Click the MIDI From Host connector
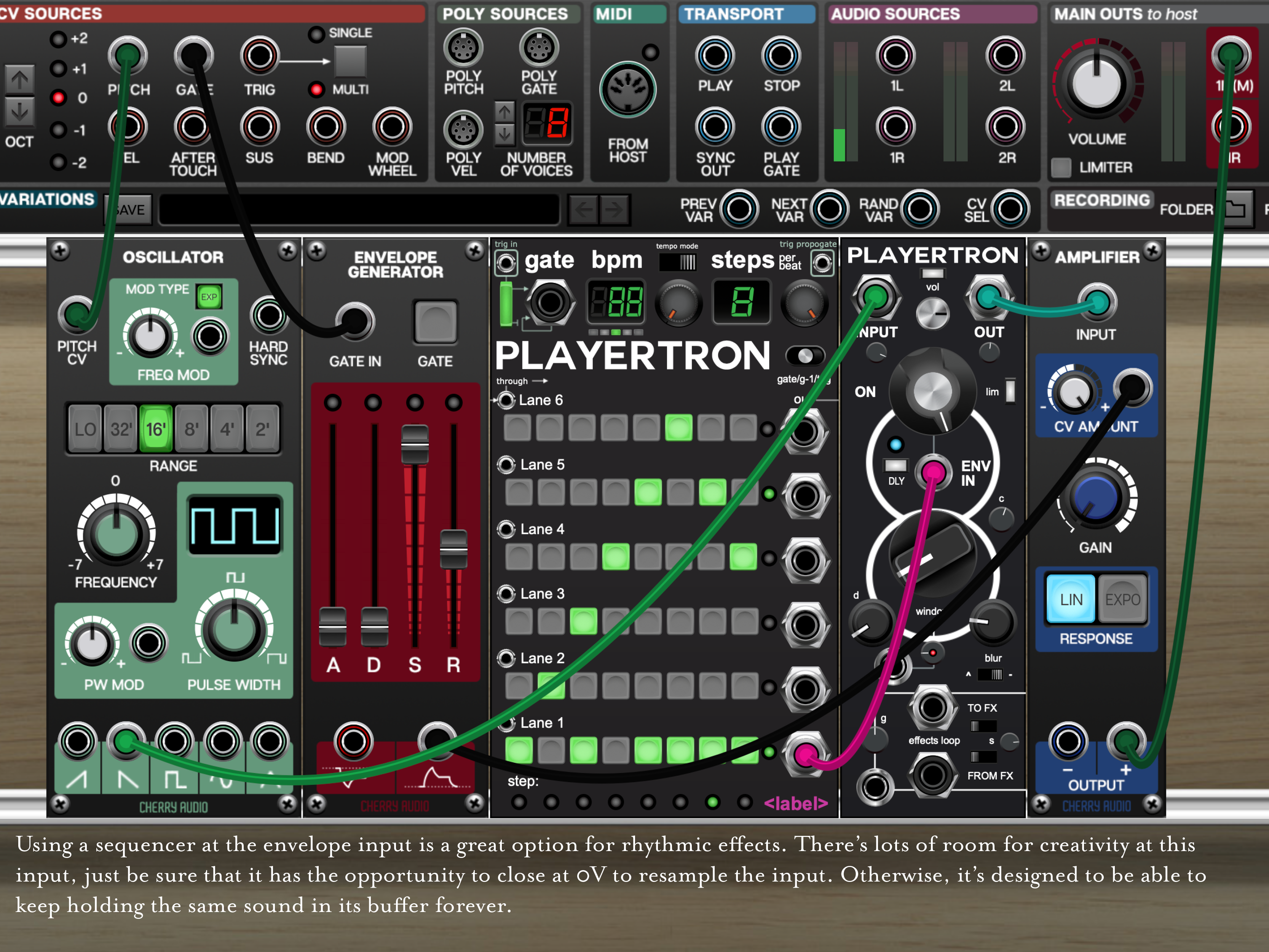 pyautogui.click(x=627, y=90)
